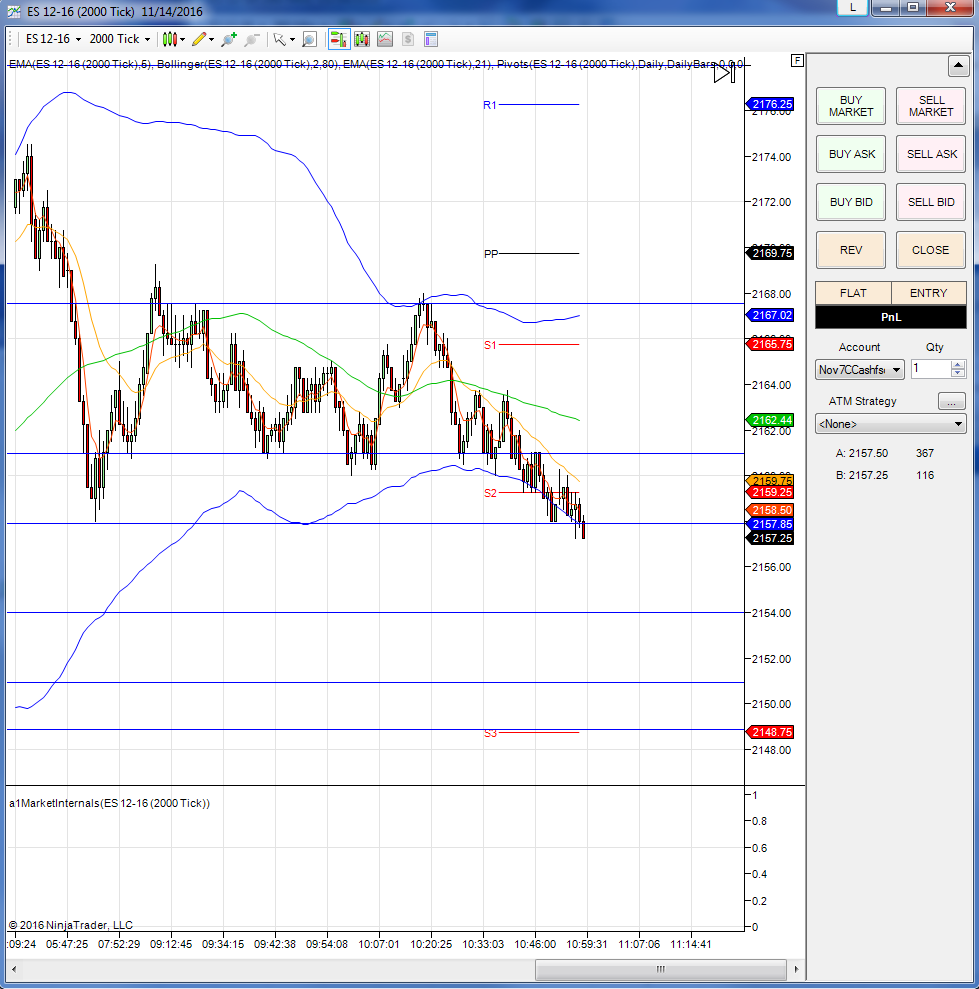979x989 pixels.
Task: Click the ask price A: 2157.50
Action: [862, 453]
